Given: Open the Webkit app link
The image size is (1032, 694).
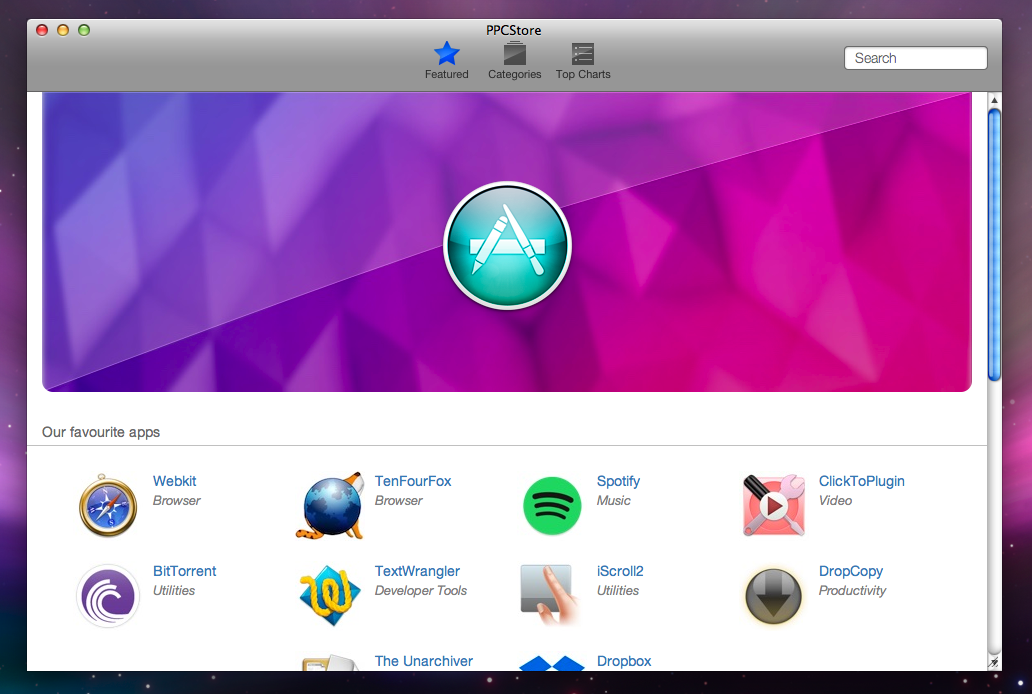Looking at the screenshot, I should tap(174, 481).
